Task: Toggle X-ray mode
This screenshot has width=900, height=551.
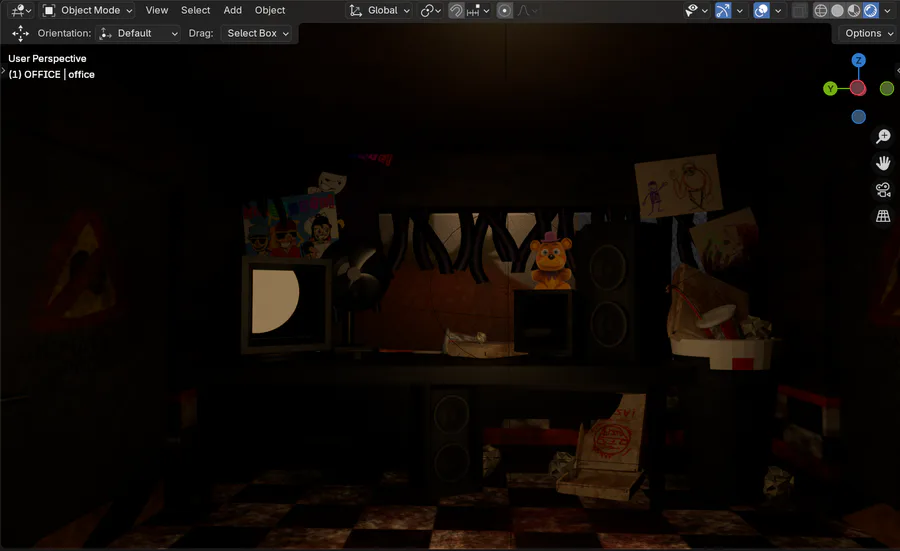Action: tap(799, 10)
